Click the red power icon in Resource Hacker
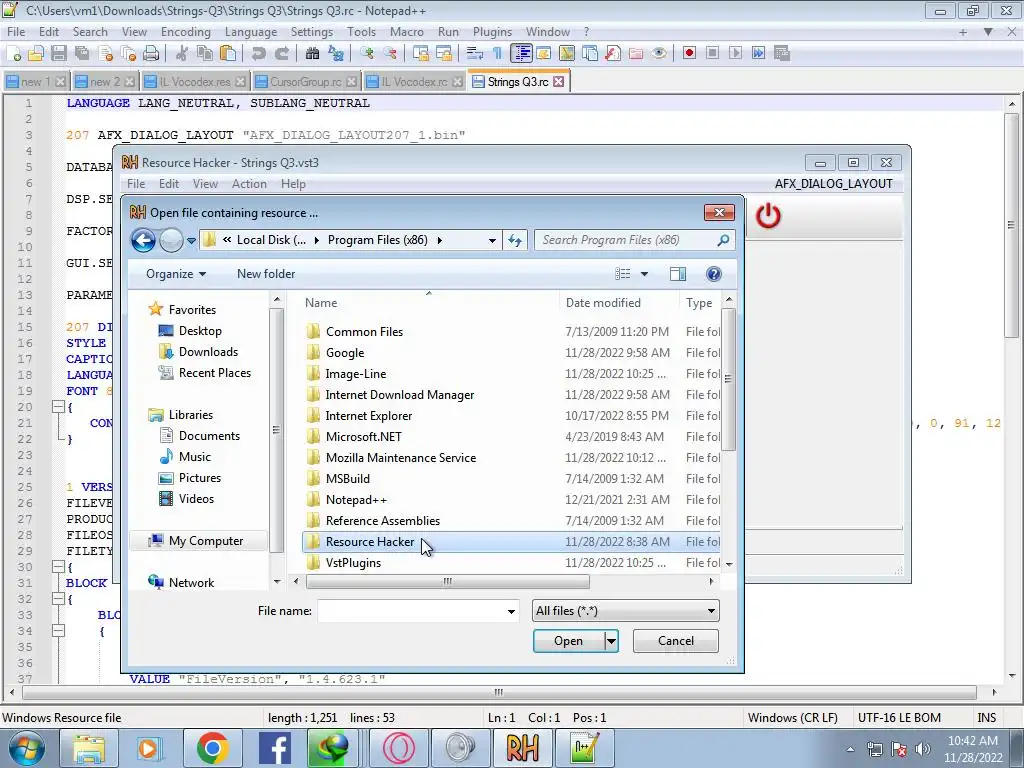This screenshot has width=1024, height=768. [x=768, y=216]
